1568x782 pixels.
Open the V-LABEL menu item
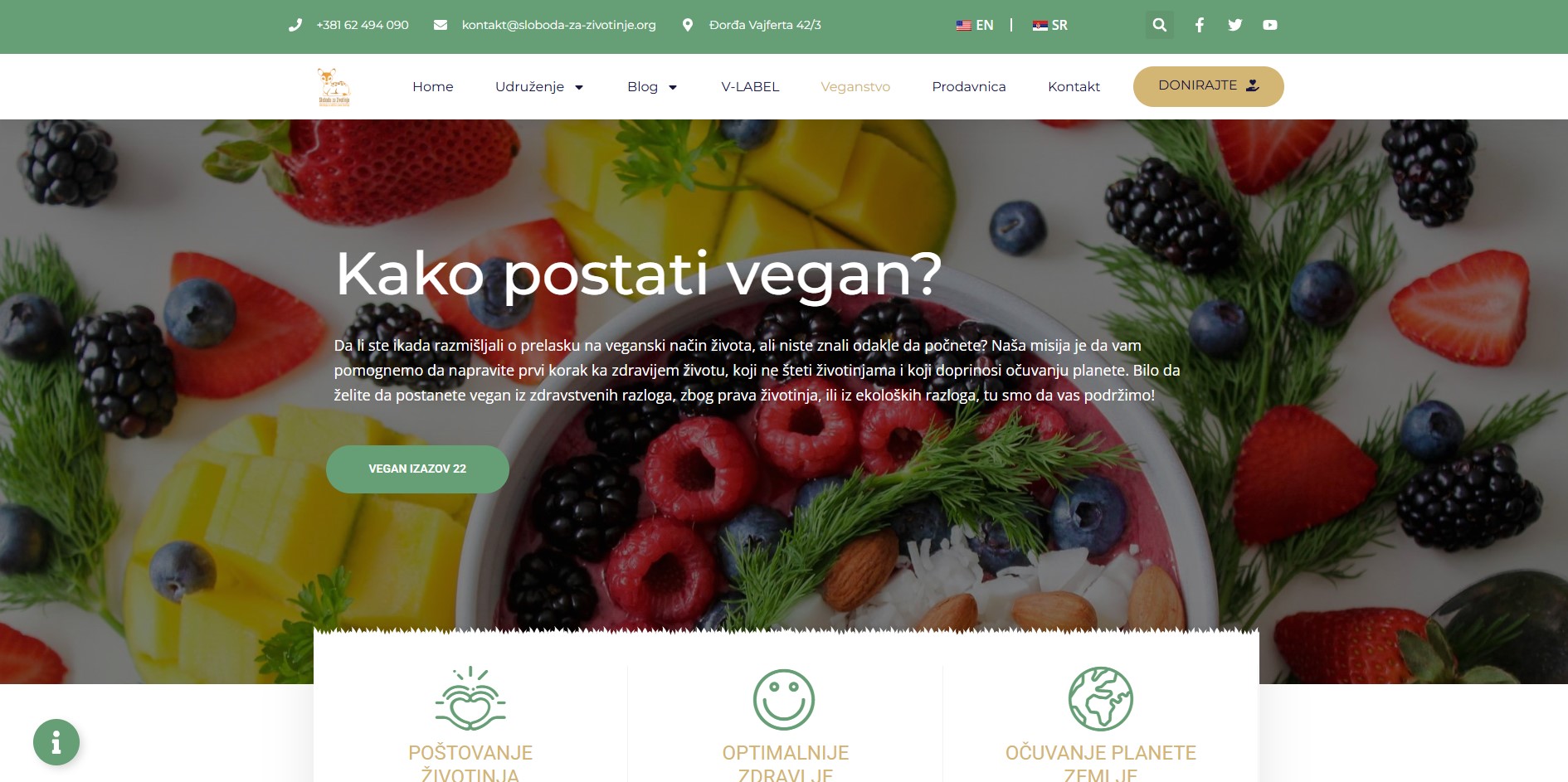(750, 86)
